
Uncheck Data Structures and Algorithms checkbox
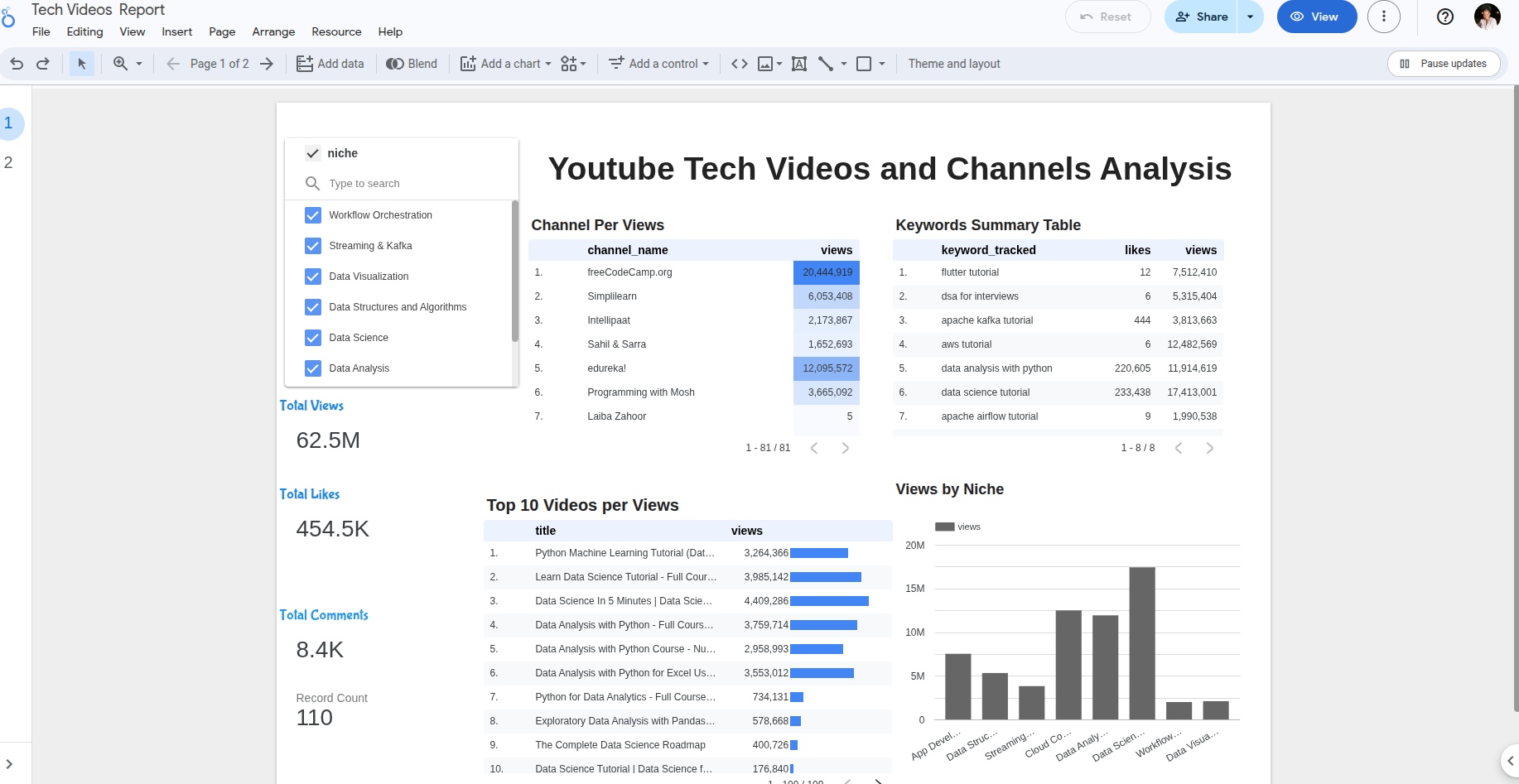click(x=312, y=307)
